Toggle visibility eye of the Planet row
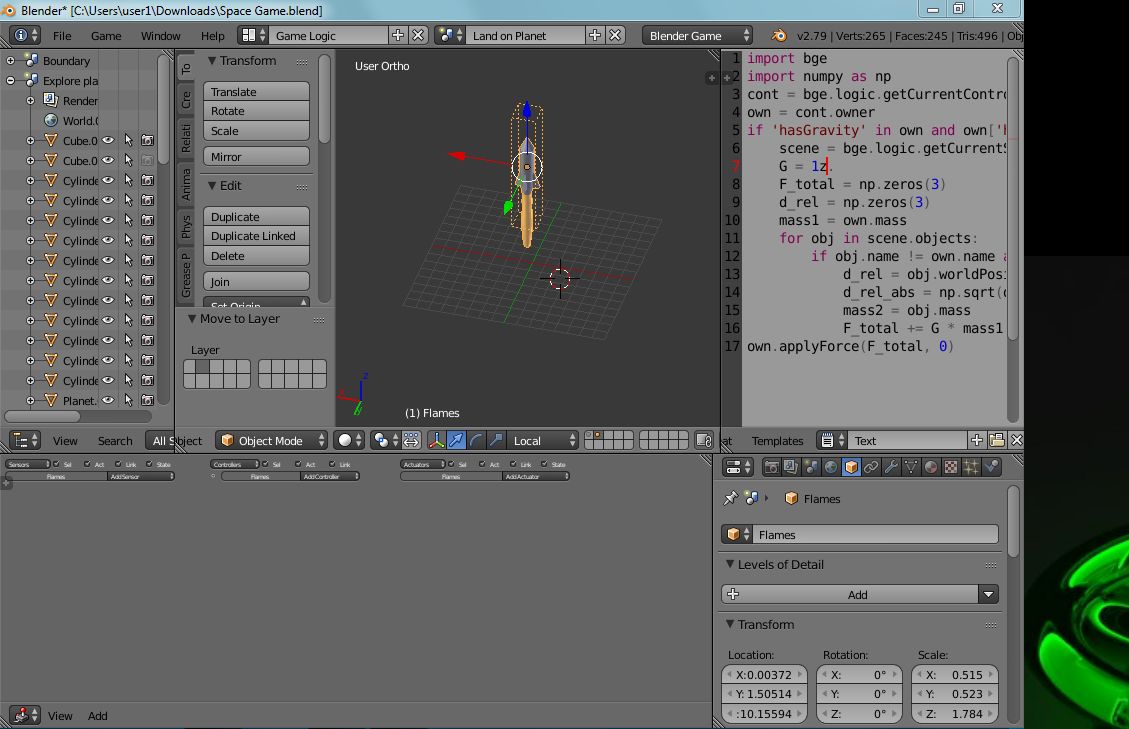Viewport: 1129px width, 729px height. point(108,401)
